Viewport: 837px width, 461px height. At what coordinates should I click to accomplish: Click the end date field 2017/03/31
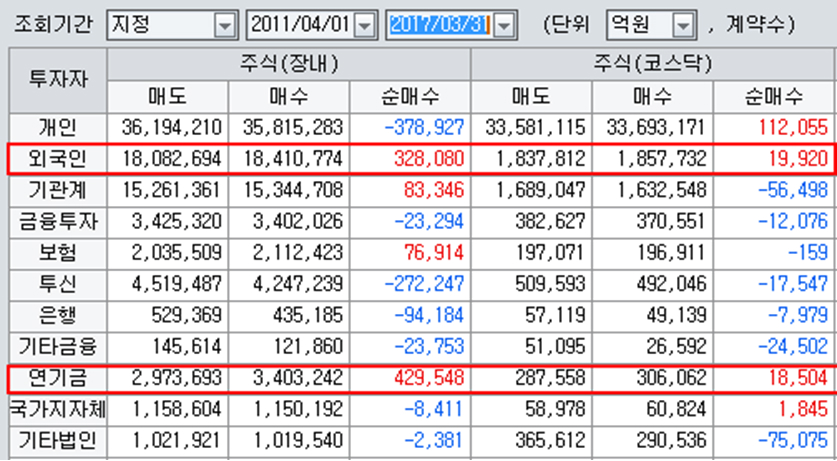pyautogui.click(x=439, y=25)
